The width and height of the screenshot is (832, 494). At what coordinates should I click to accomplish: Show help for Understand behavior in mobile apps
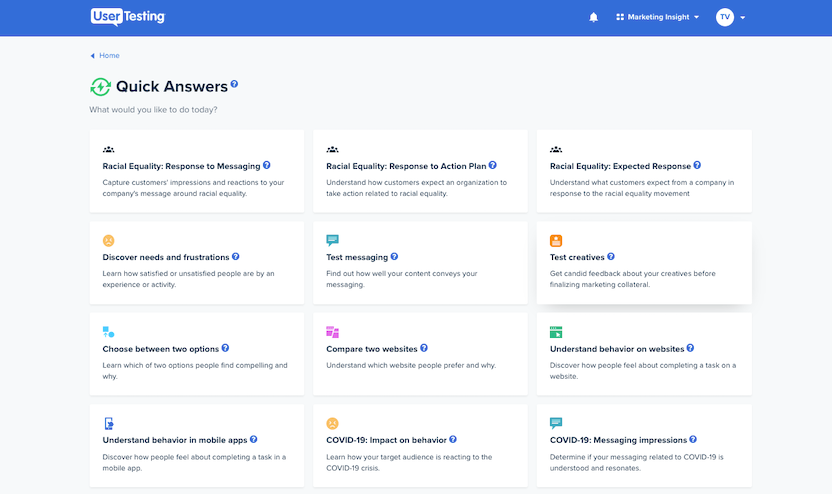coord(254,439)
